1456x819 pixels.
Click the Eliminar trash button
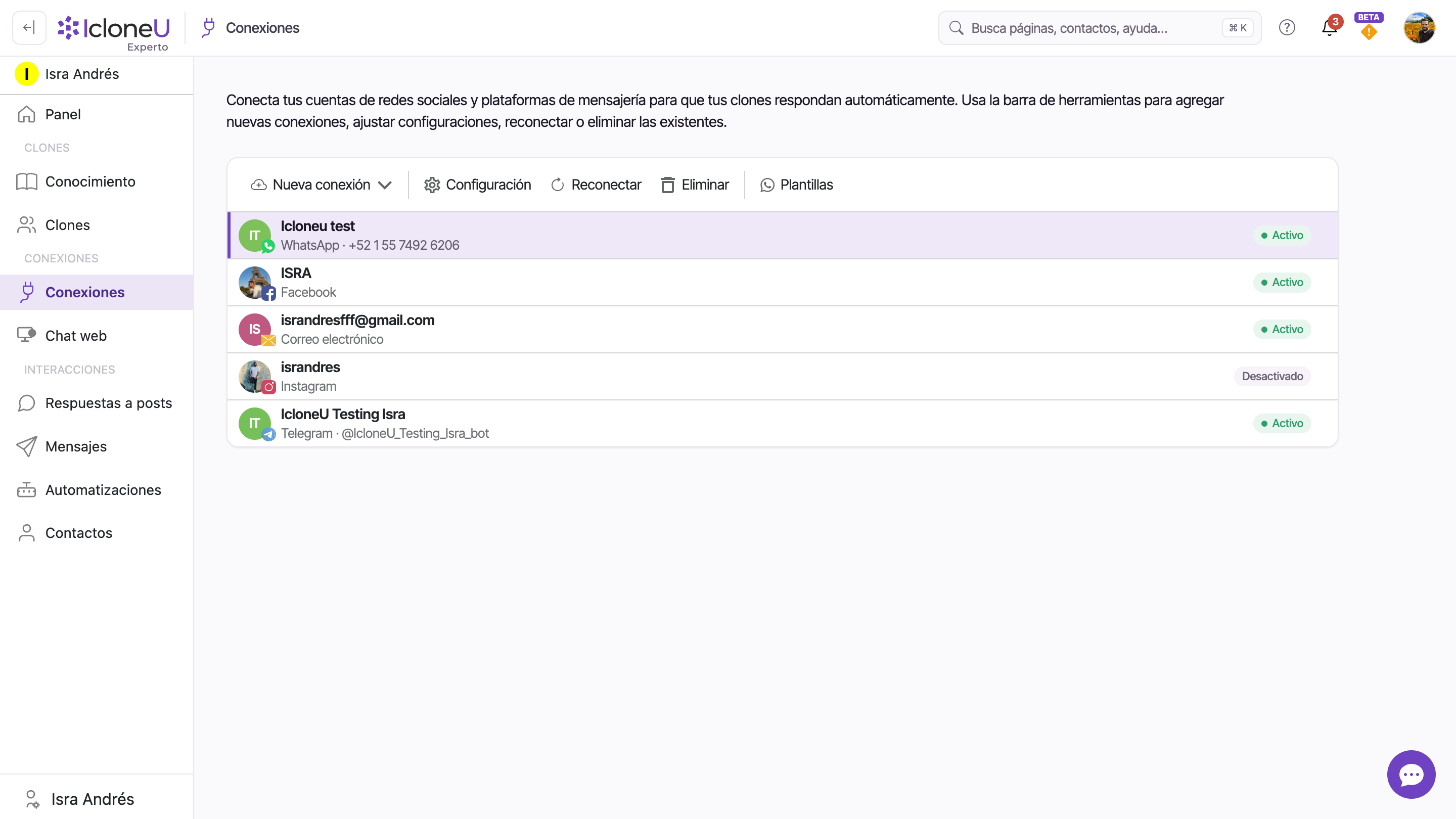pos(695,185)
